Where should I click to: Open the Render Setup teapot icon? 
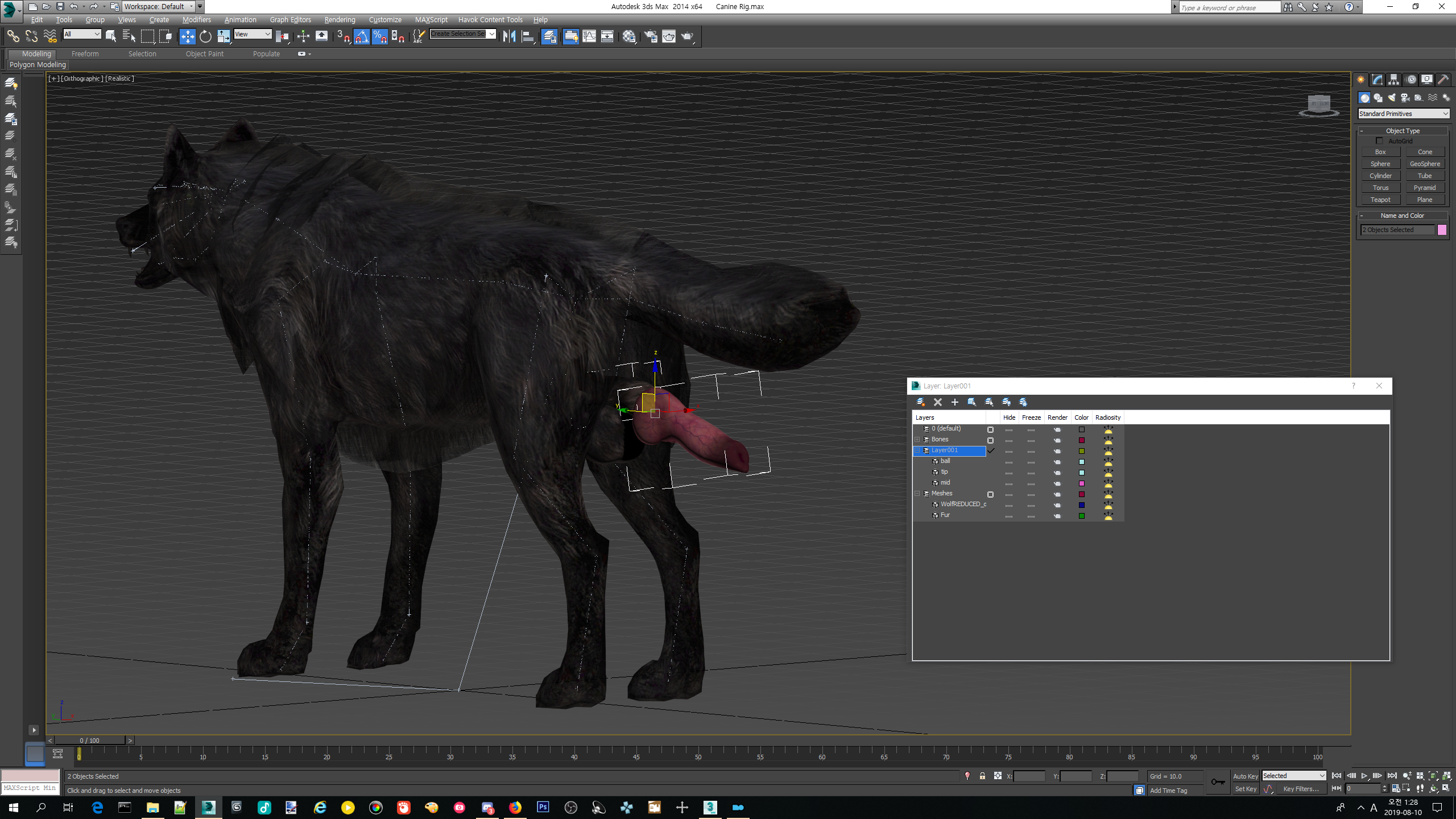pos(650,36)
